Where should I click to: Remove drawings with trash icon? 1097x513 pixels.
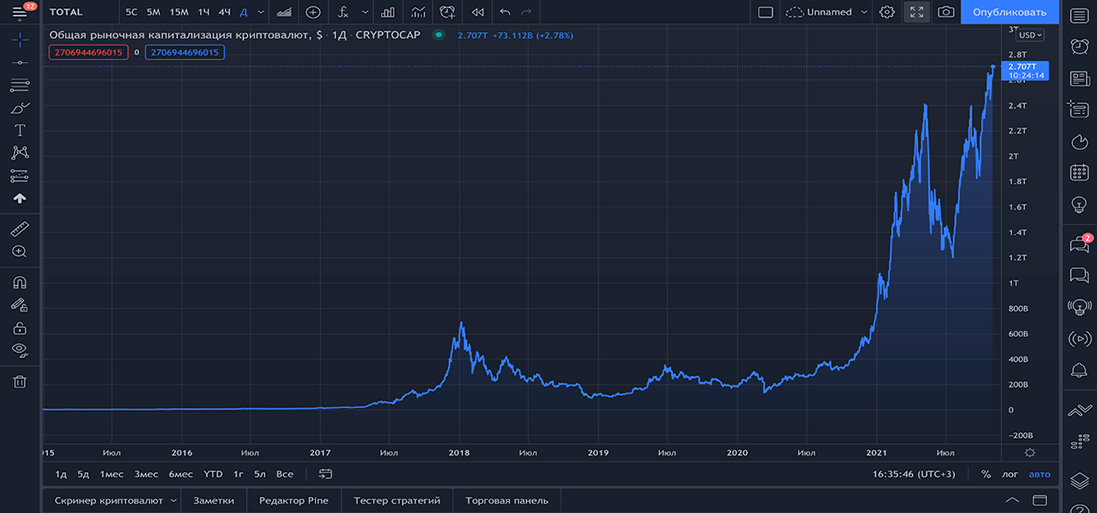20,381
